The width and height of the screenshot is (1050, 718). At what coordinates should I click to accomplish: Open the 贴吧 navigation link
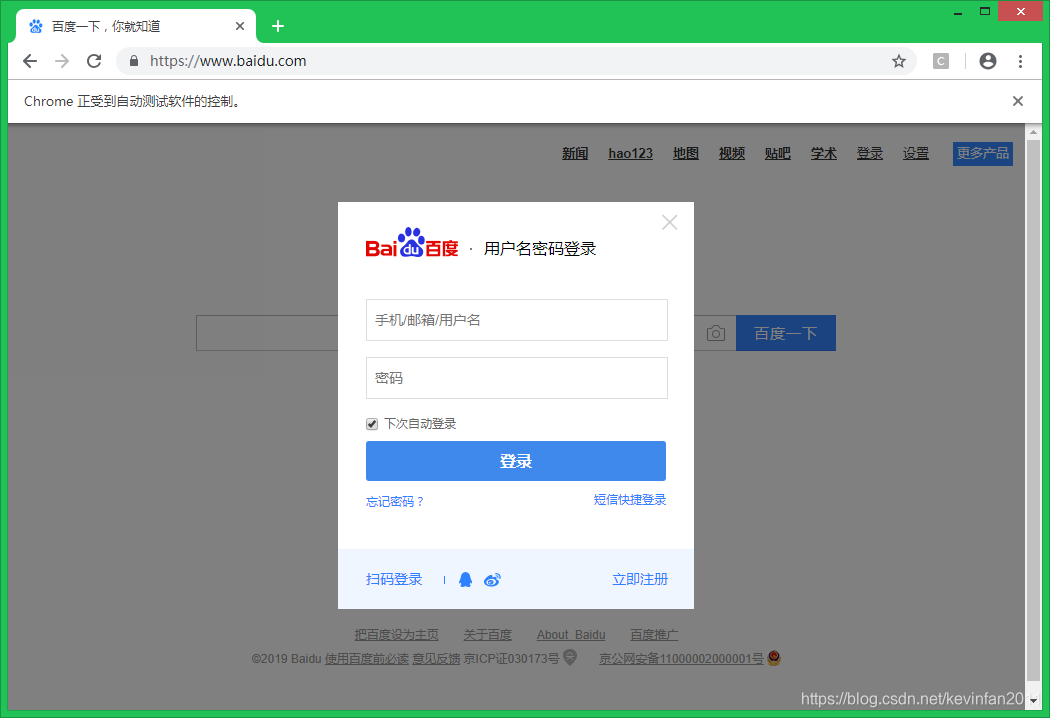coord(777,153)
